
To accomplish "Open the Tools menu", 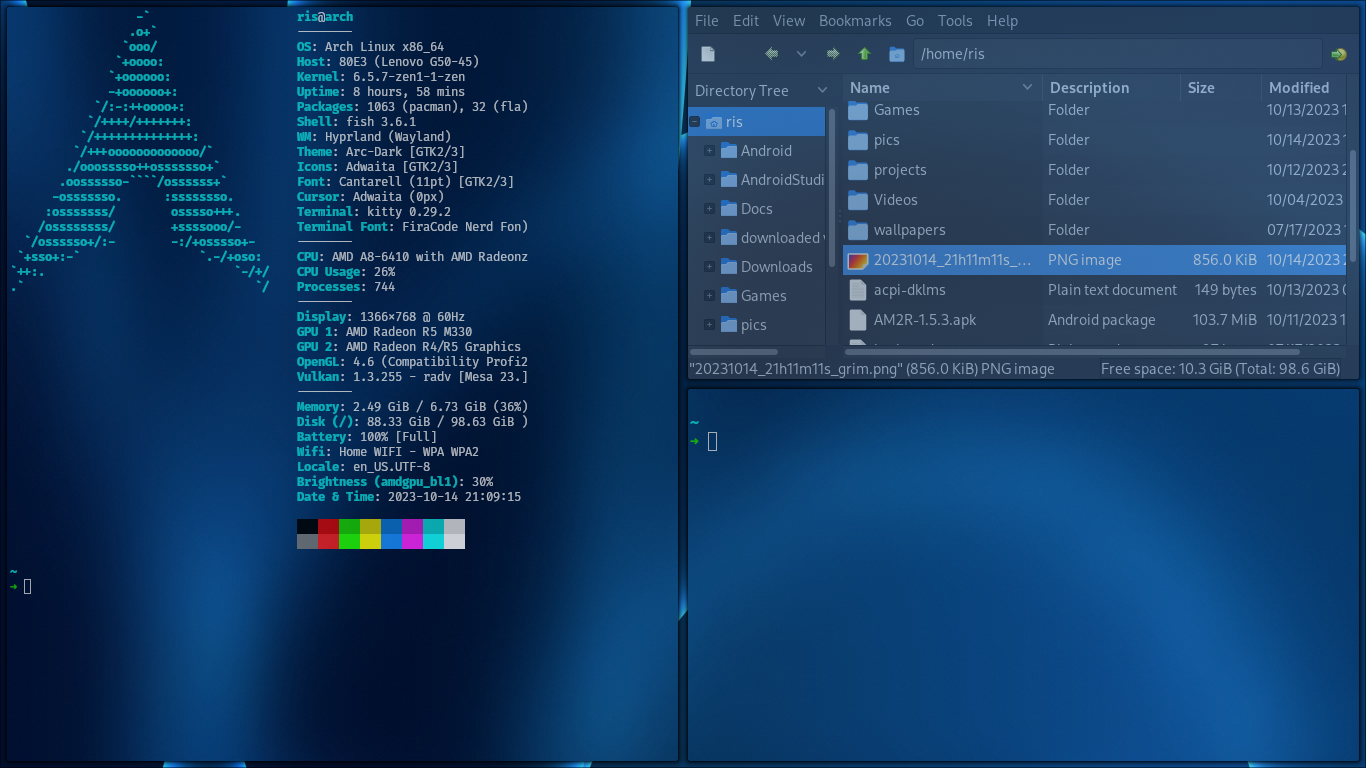I will point(954,20).
